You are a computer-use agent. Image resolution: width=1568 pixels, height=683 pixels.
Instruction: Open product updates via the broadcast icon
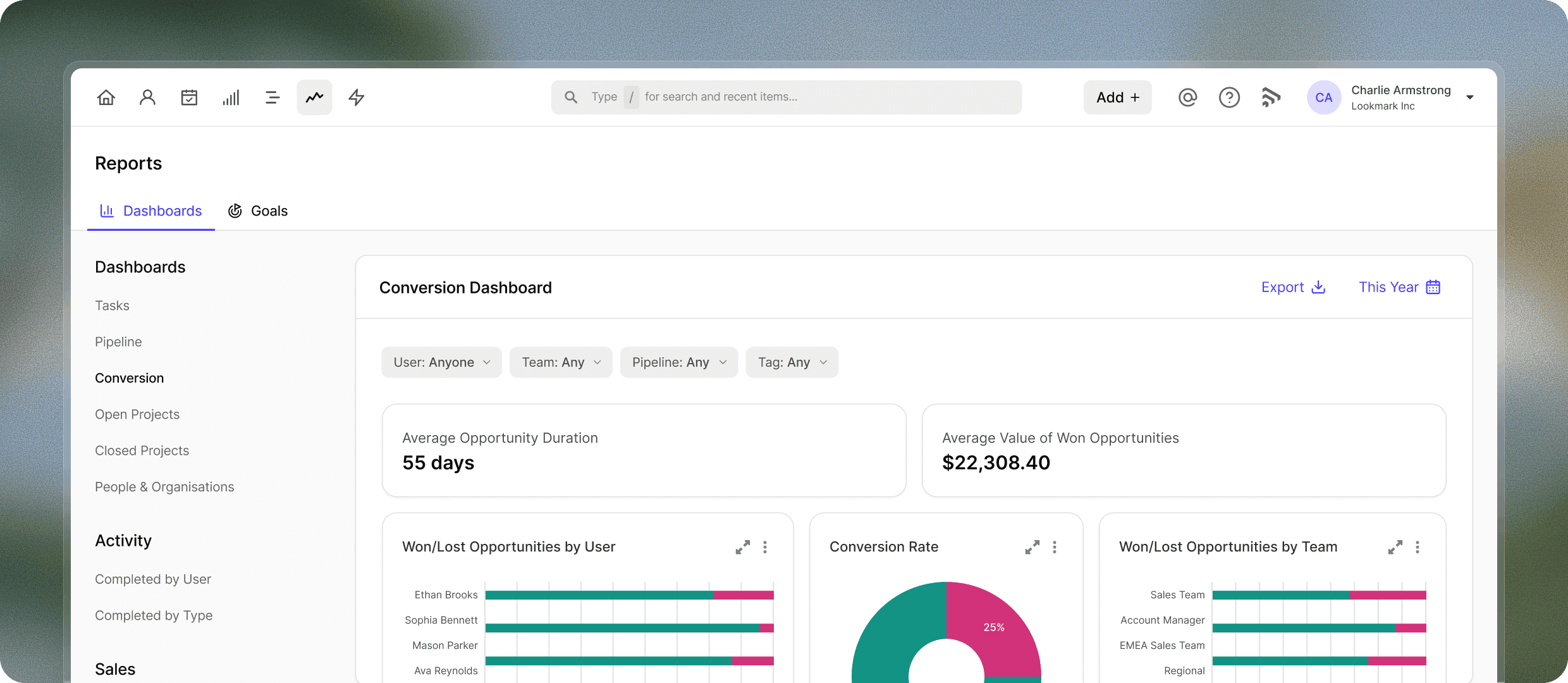click(x=1271, y=97)
